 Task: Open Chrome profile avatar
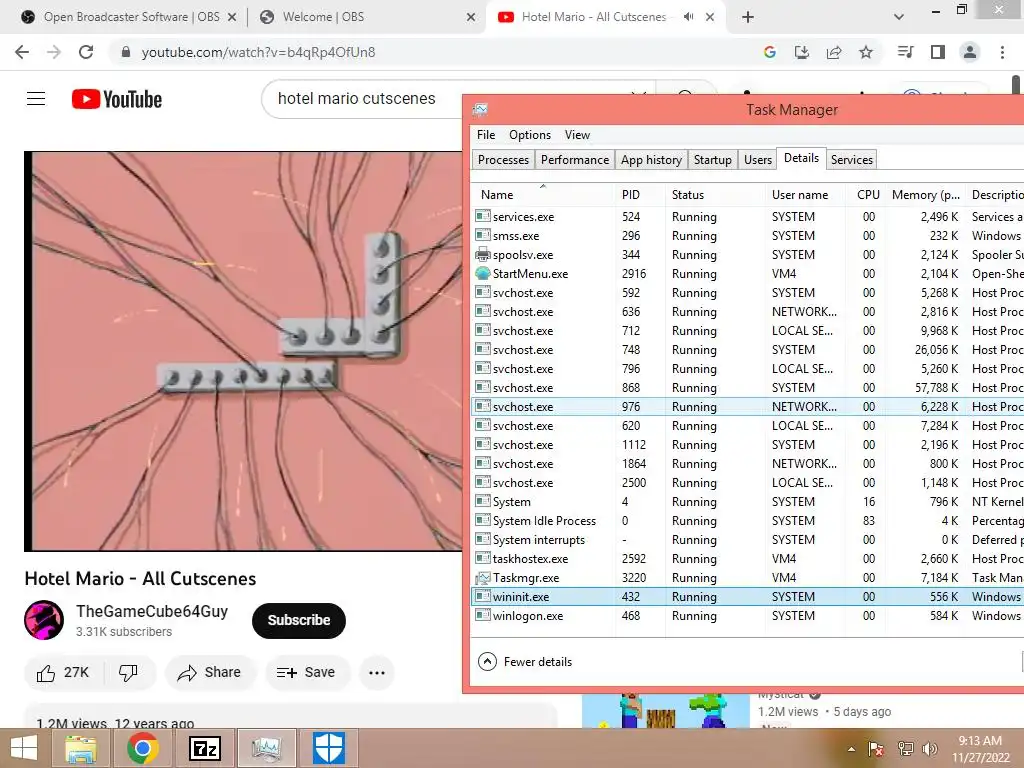coord(970,52)
